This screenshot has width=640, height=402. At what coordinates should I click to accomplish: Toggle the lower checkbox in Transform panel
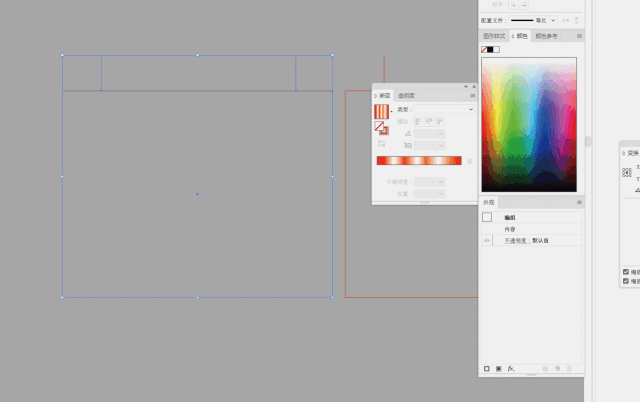pos(626,281)
